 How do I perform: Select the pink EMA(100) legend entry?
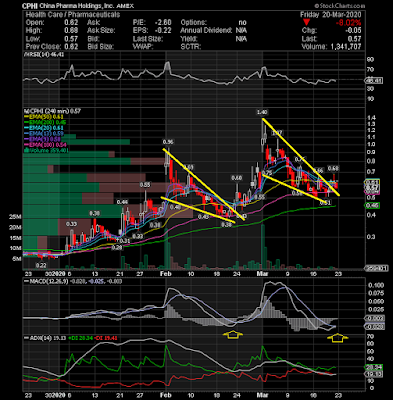tap(45, 145)
